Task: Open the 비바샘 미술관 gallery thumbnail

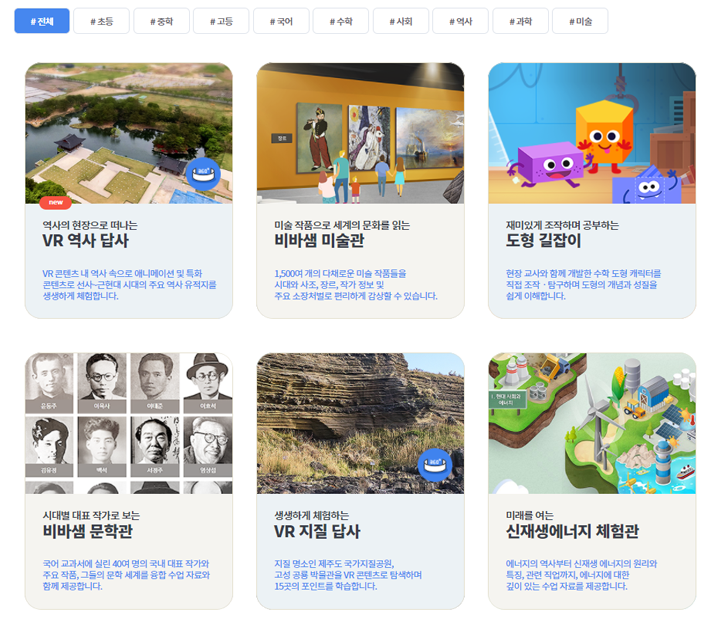Action: point(360,133)
